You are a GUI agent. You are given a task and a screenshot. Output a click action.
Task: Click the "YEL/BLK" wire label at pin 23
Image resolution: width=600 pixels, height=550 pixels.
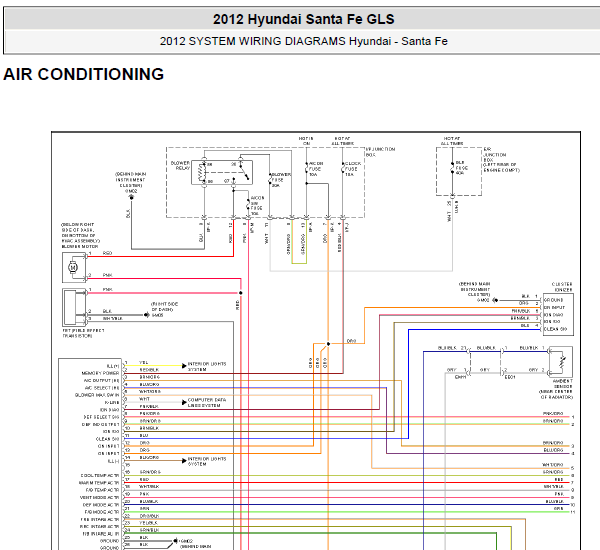tap(149, 523)
